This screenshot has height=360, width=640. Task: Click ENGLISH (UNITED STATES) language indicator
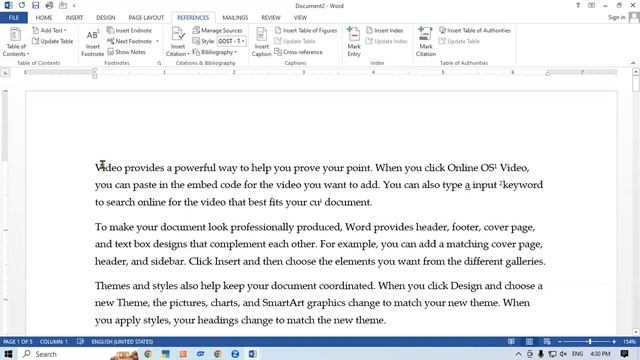[122, 342]
